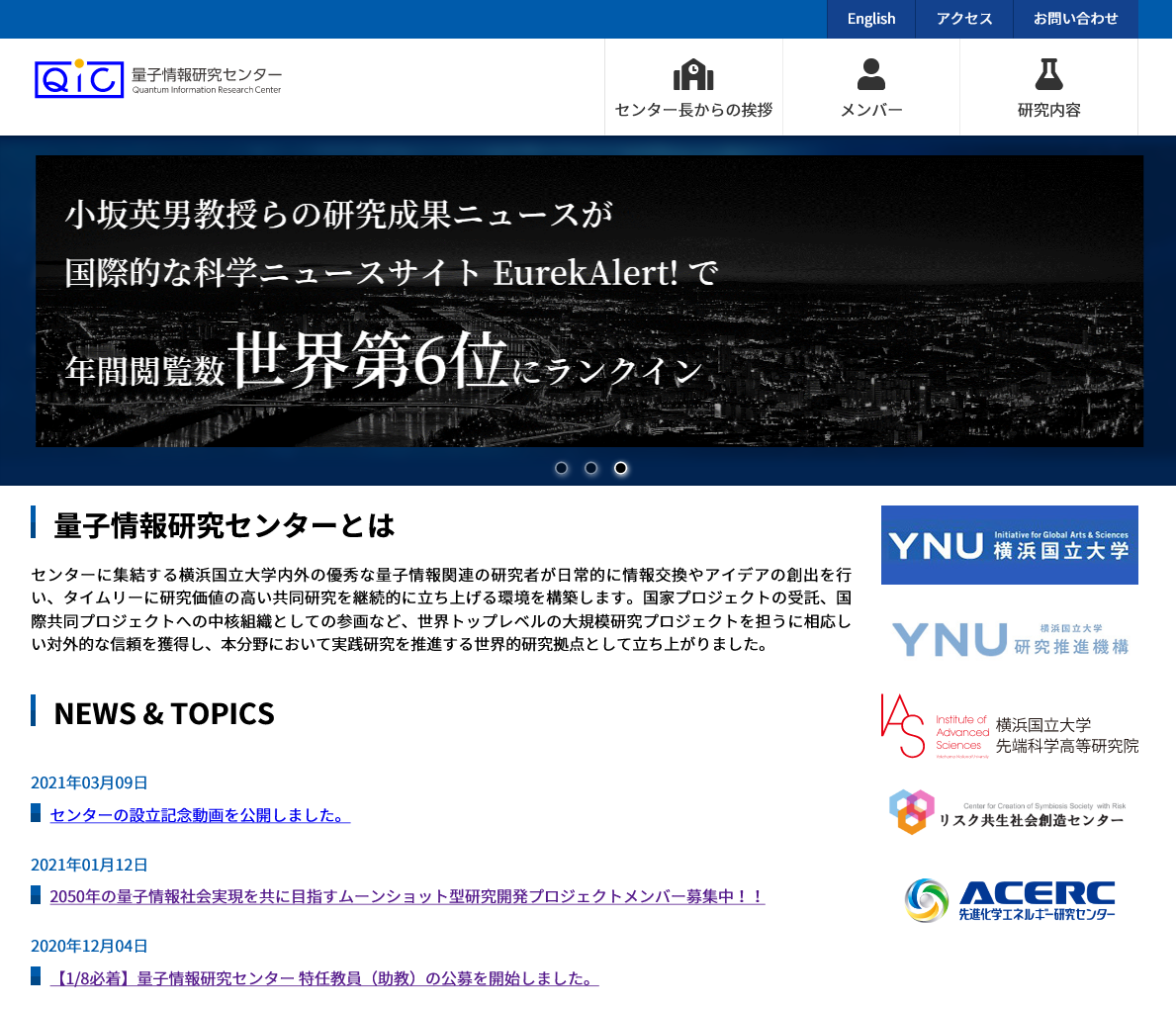Click the QIC logo in the header
Viewport: 1176px width, 1010px height.
[79, 79]
